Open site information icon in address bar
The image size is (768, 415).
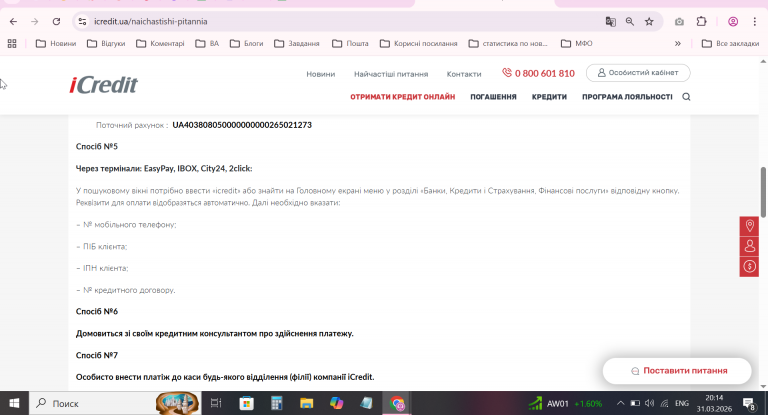pos(82,22)
